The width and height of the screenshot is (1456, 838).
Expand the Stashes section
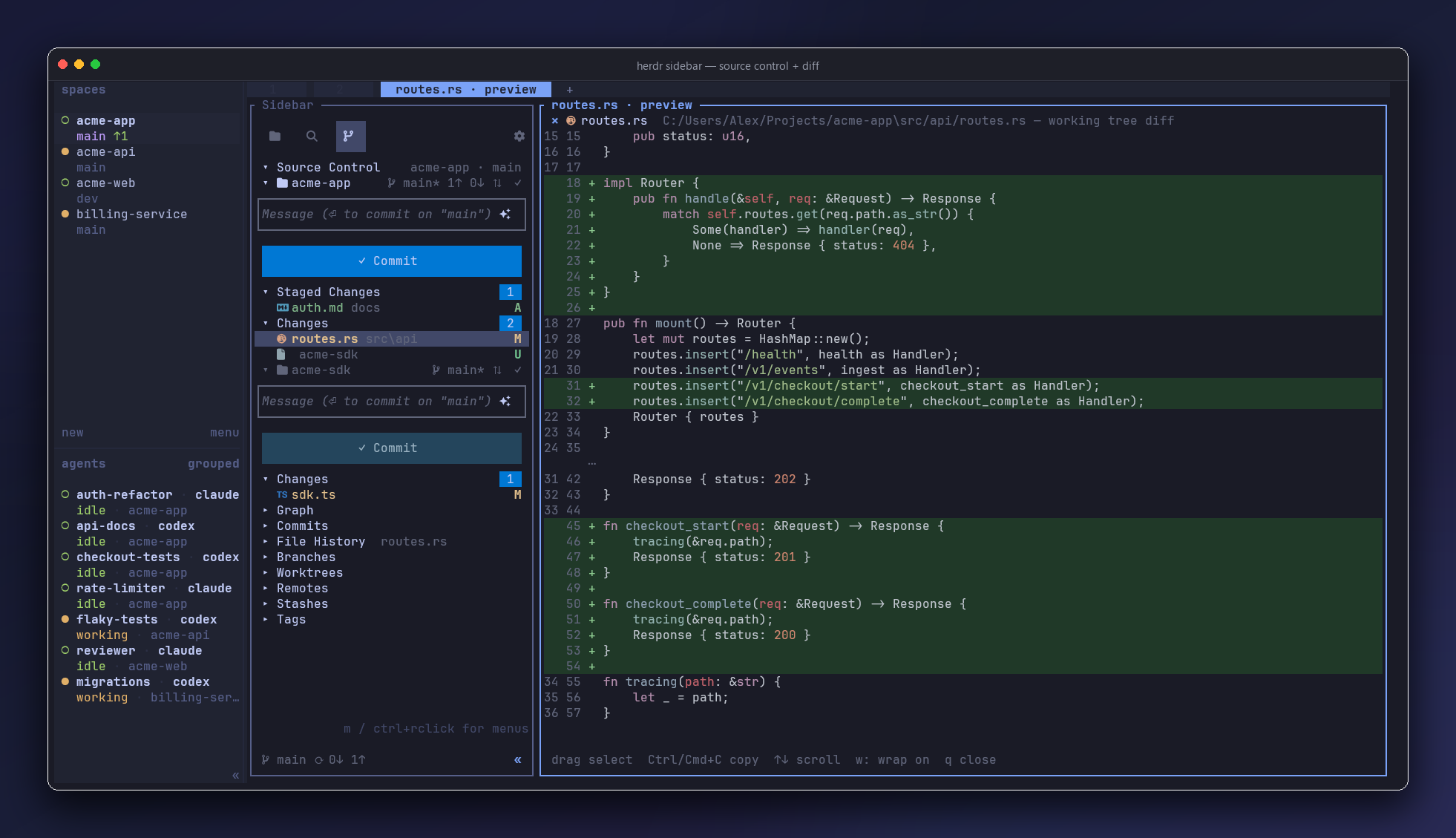pos(266,604)
